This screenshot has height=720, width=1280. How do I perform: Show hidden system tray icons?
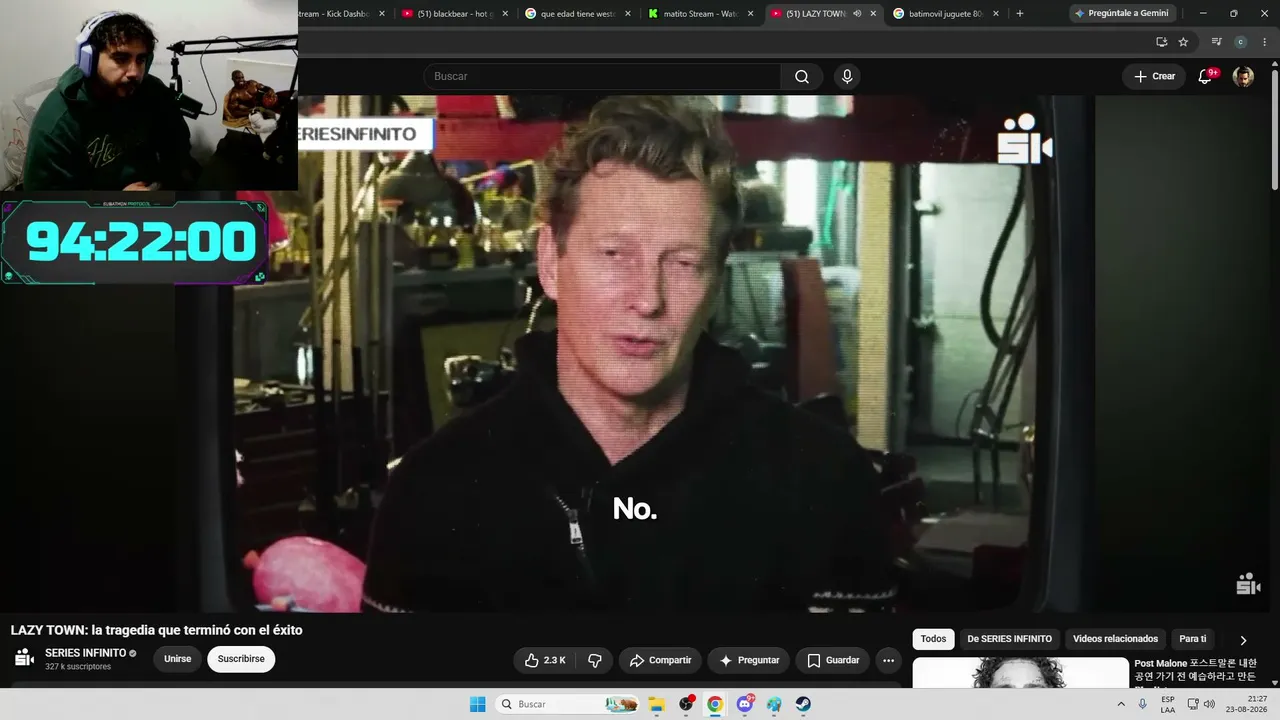click(1120, 704)
